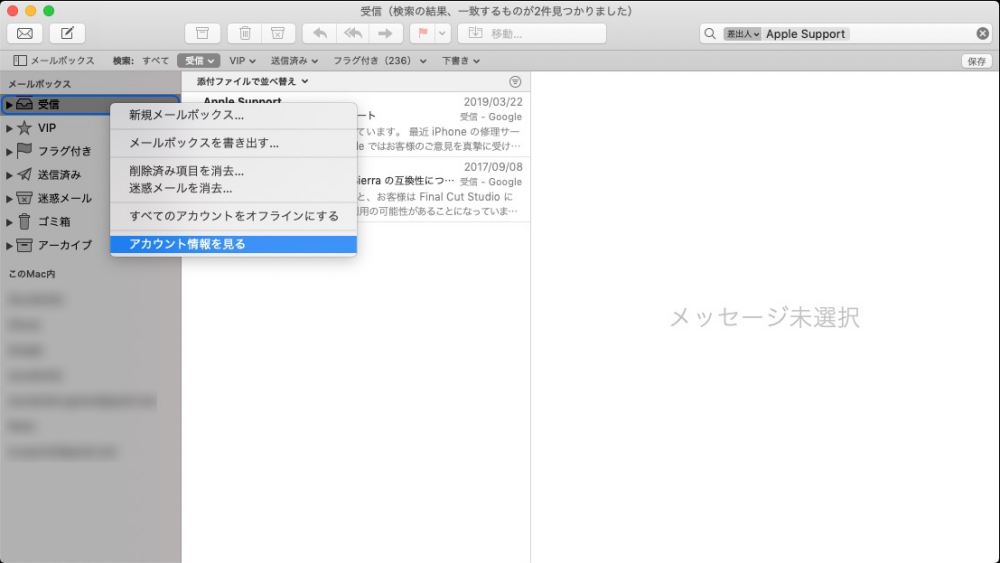
Task: Expand the VIP disclosure triangle
Action: click(x=9, y=128)
